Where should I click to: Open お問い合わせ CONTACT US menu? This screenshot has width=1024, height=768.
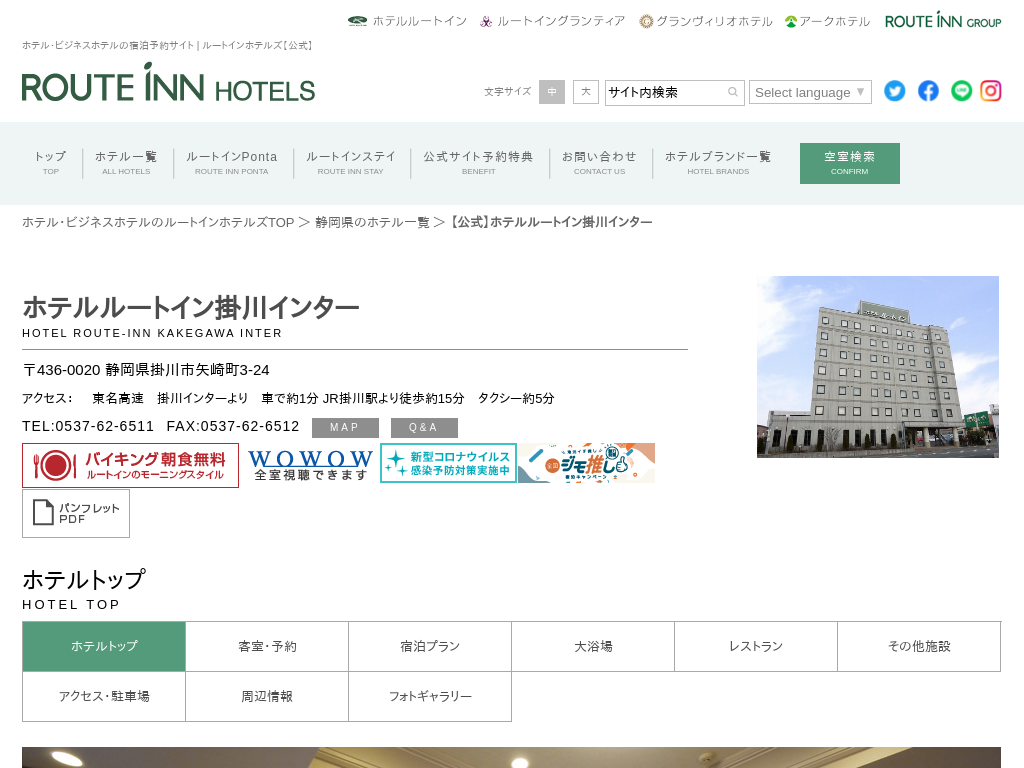pos(599,163)
